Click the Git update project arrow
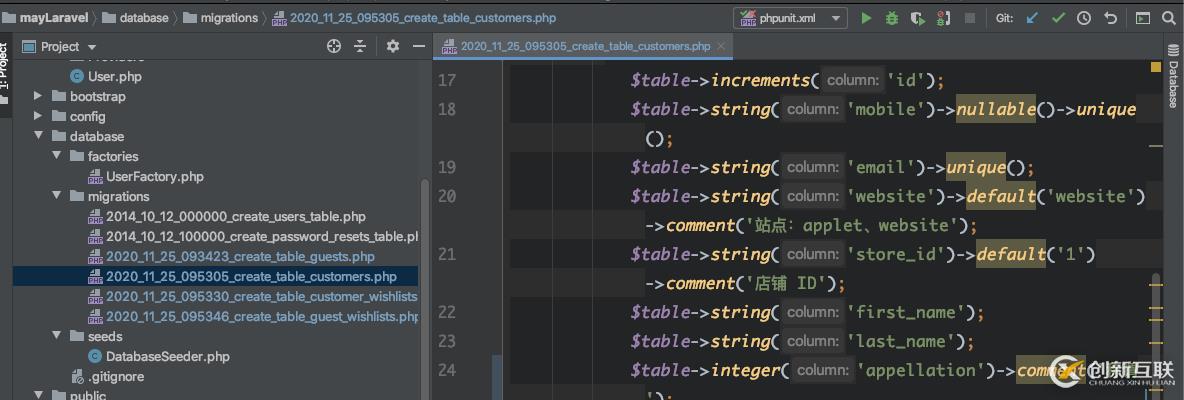Image resolution: width=1184 pixels, height=400 pixels. coord(1033,18)
